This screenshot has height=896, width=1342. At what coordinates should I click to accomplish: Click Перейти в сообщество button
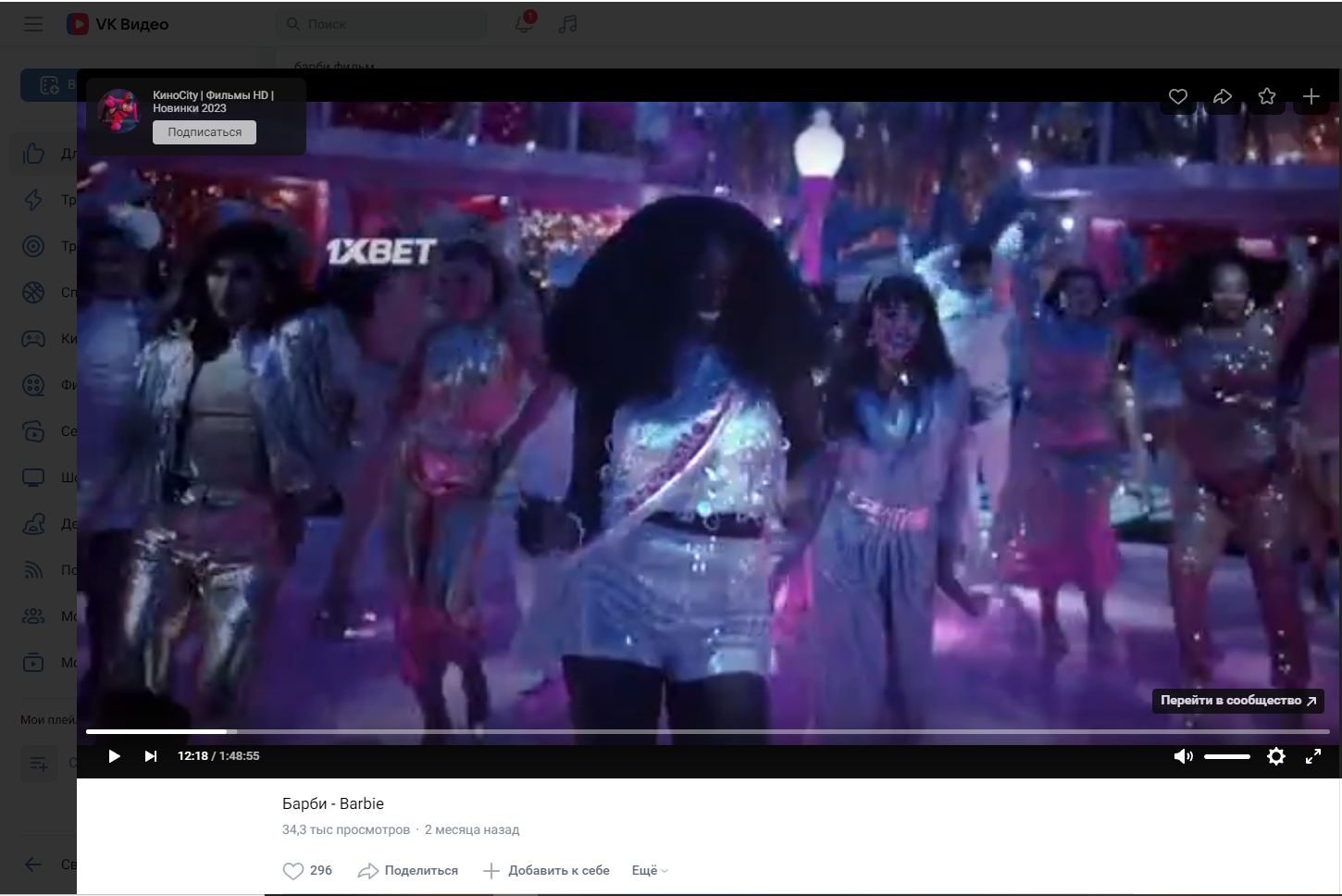(x=1238, y=701)
